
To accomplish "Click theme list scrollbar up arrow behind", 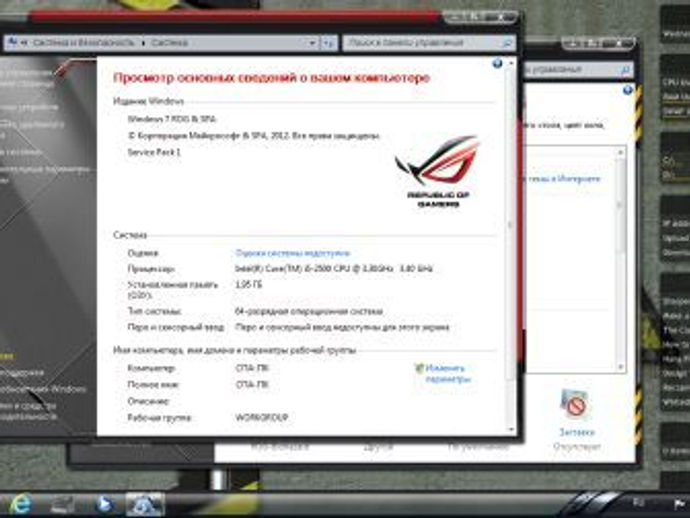I will coord(620,152).
